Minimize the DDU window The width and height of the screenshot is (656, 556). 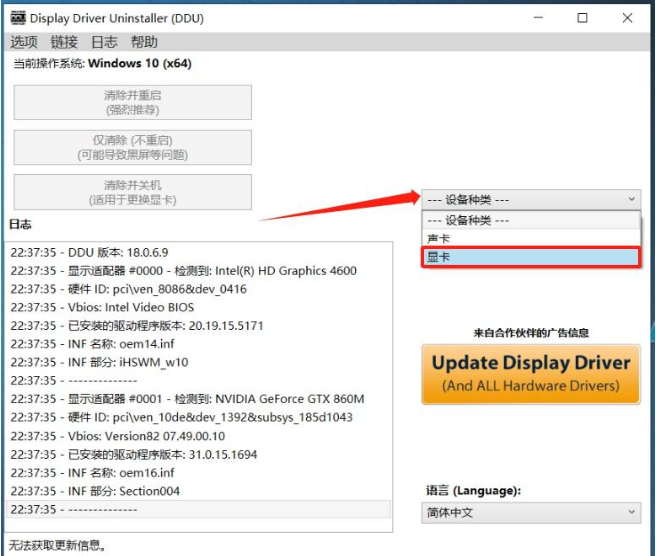tap(538, 18)
